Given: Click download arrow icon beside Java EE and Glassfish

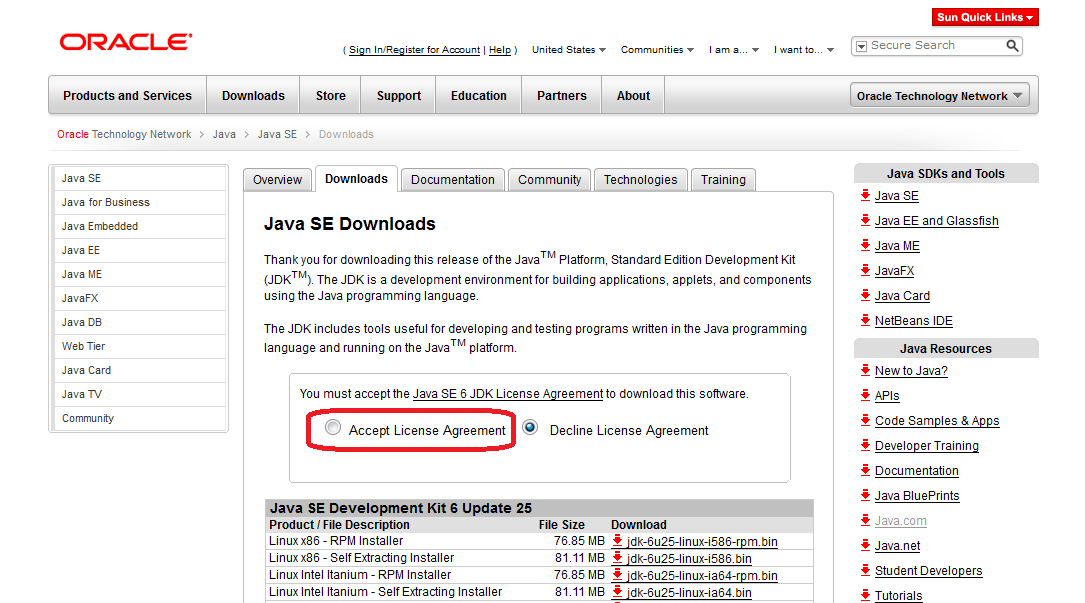Looking at the screenshot, I should [865, 220].
